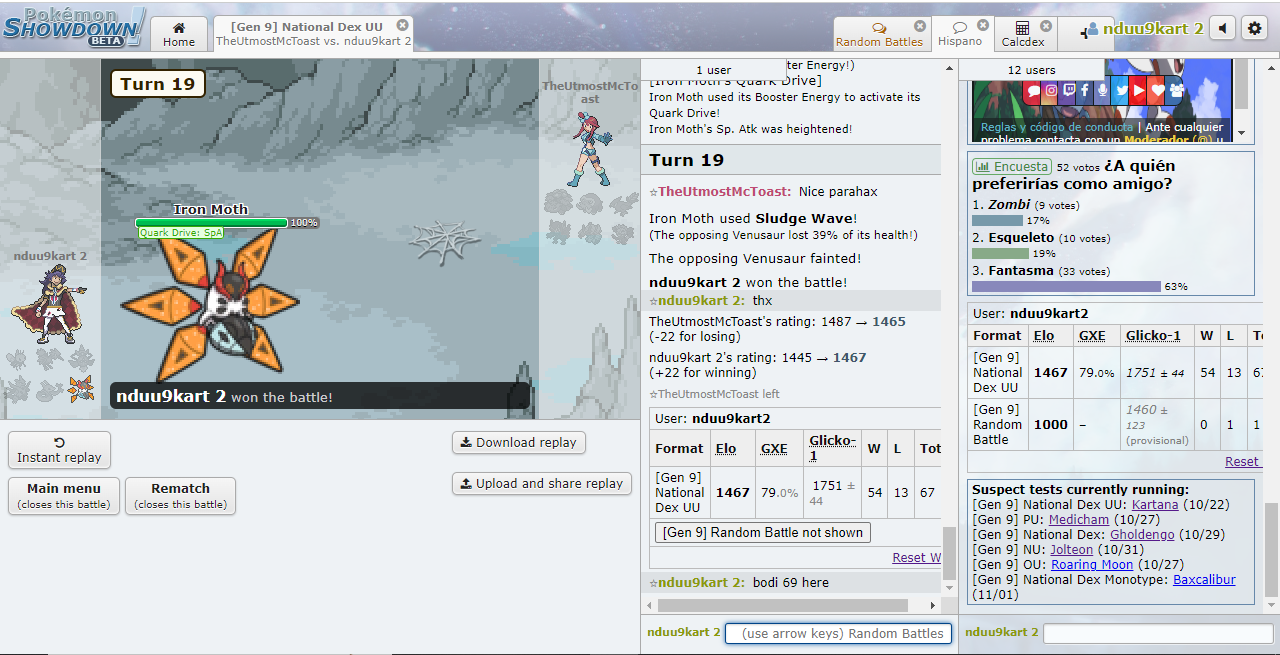The height and width of the screenshot is (655, 1280).
Task: Click the Hispano banner scroll-down arrow
Action: [1242, 133]
